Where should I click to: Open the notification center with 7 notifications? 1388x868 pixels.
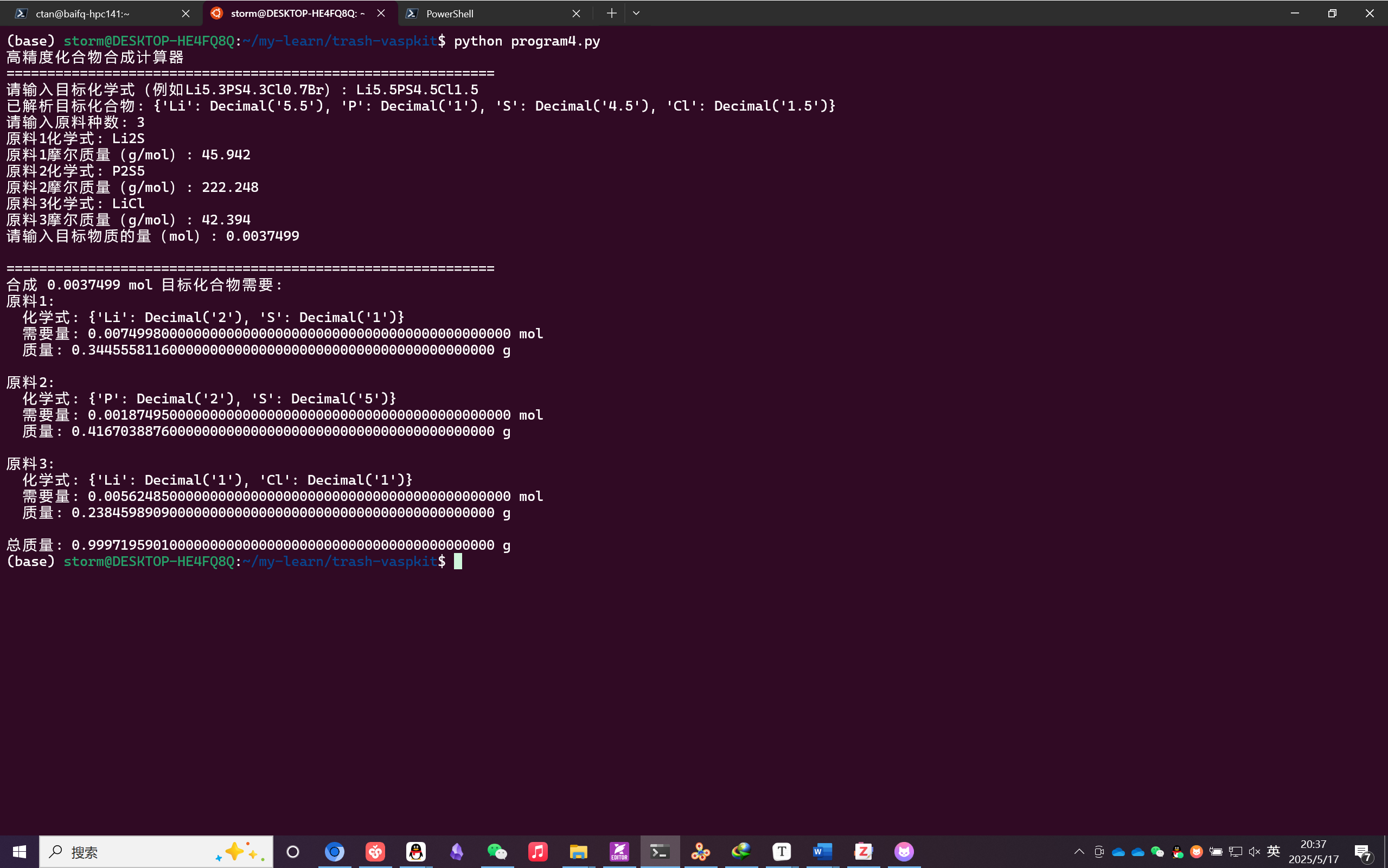(1363, 852)
